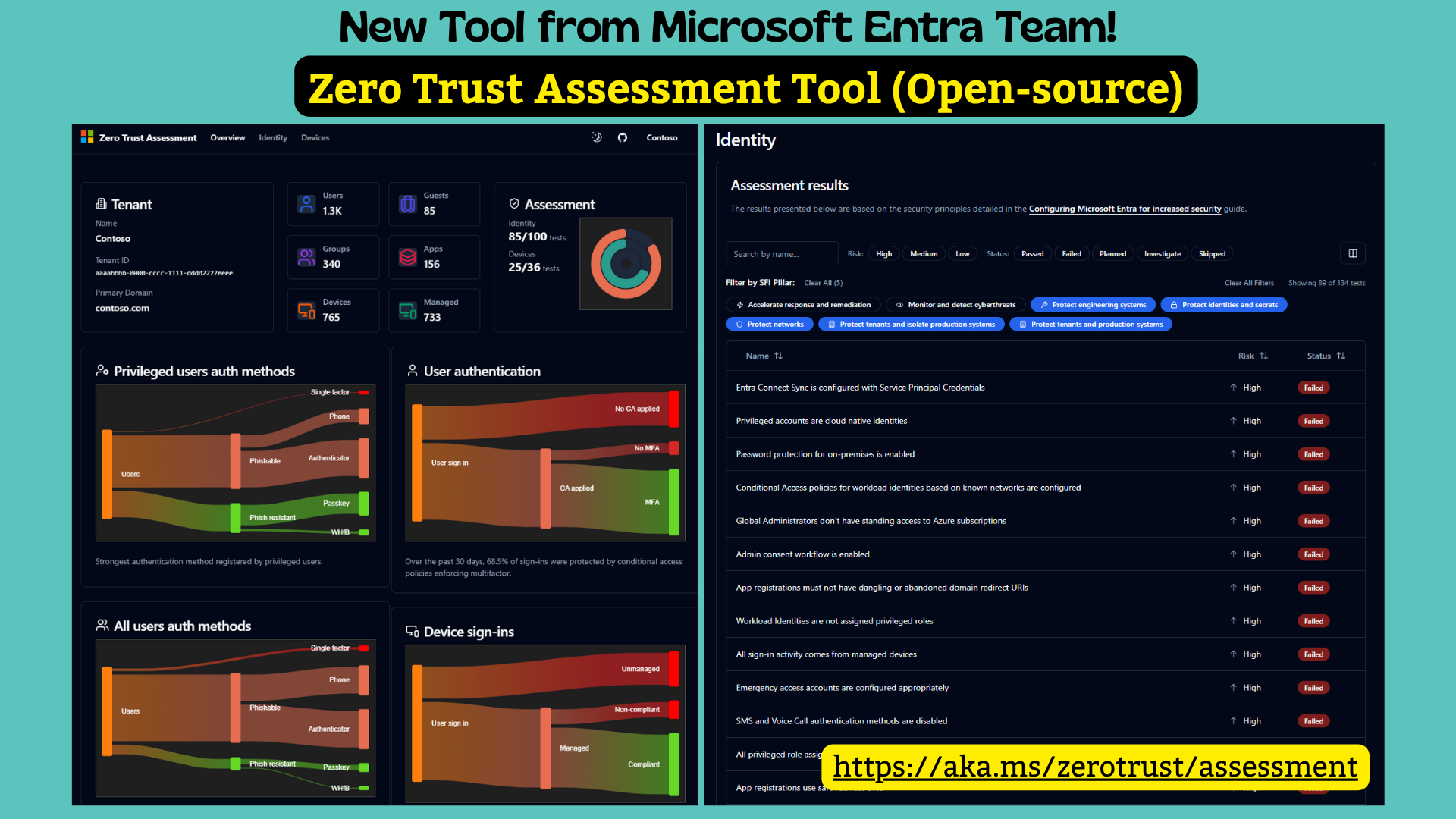Toggle Monitor and detect cyberthreats pillar
Screen dimensions: 1456x819
click(955, 305)
